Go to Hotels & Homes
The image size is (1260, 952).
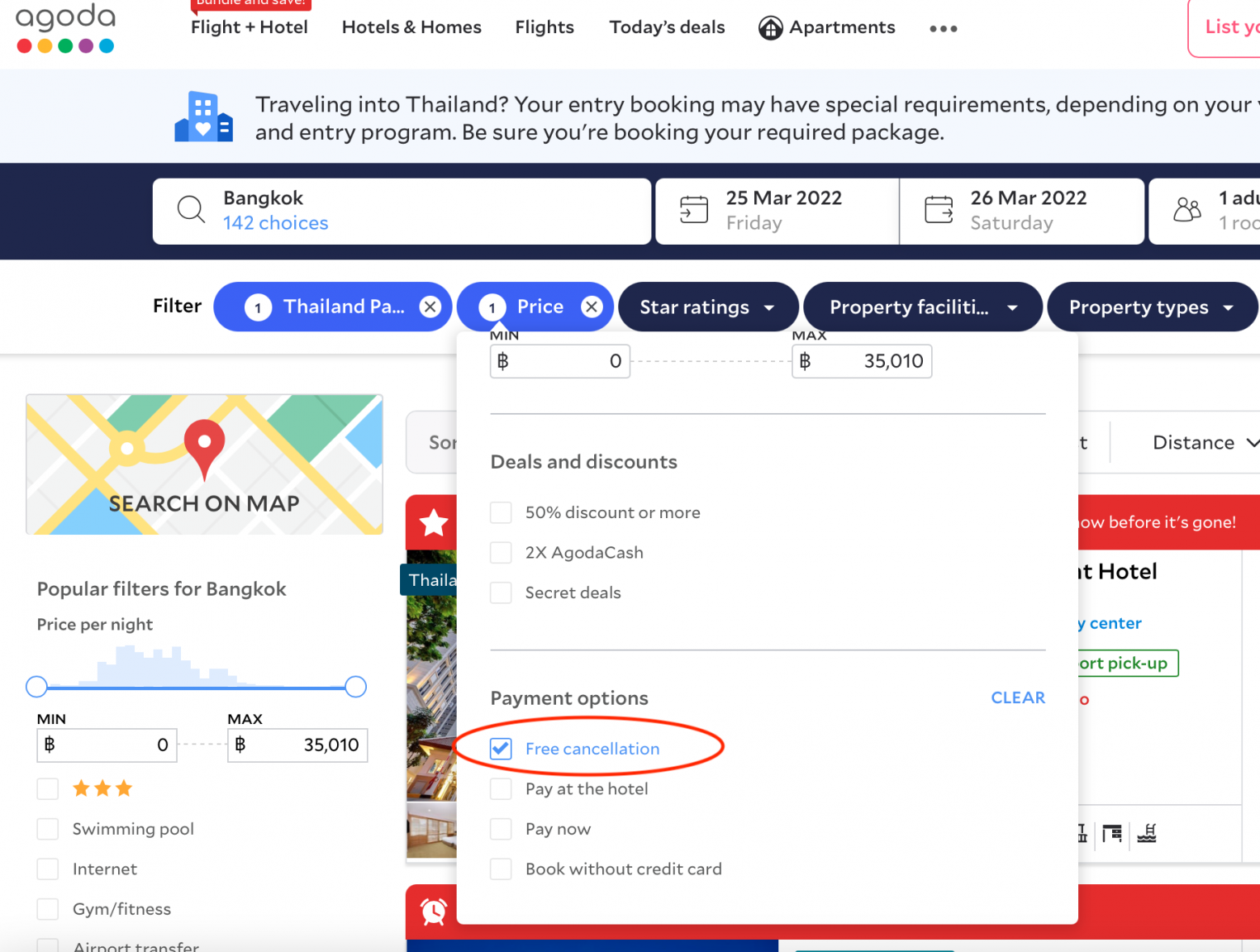click(x=411, y=27)
